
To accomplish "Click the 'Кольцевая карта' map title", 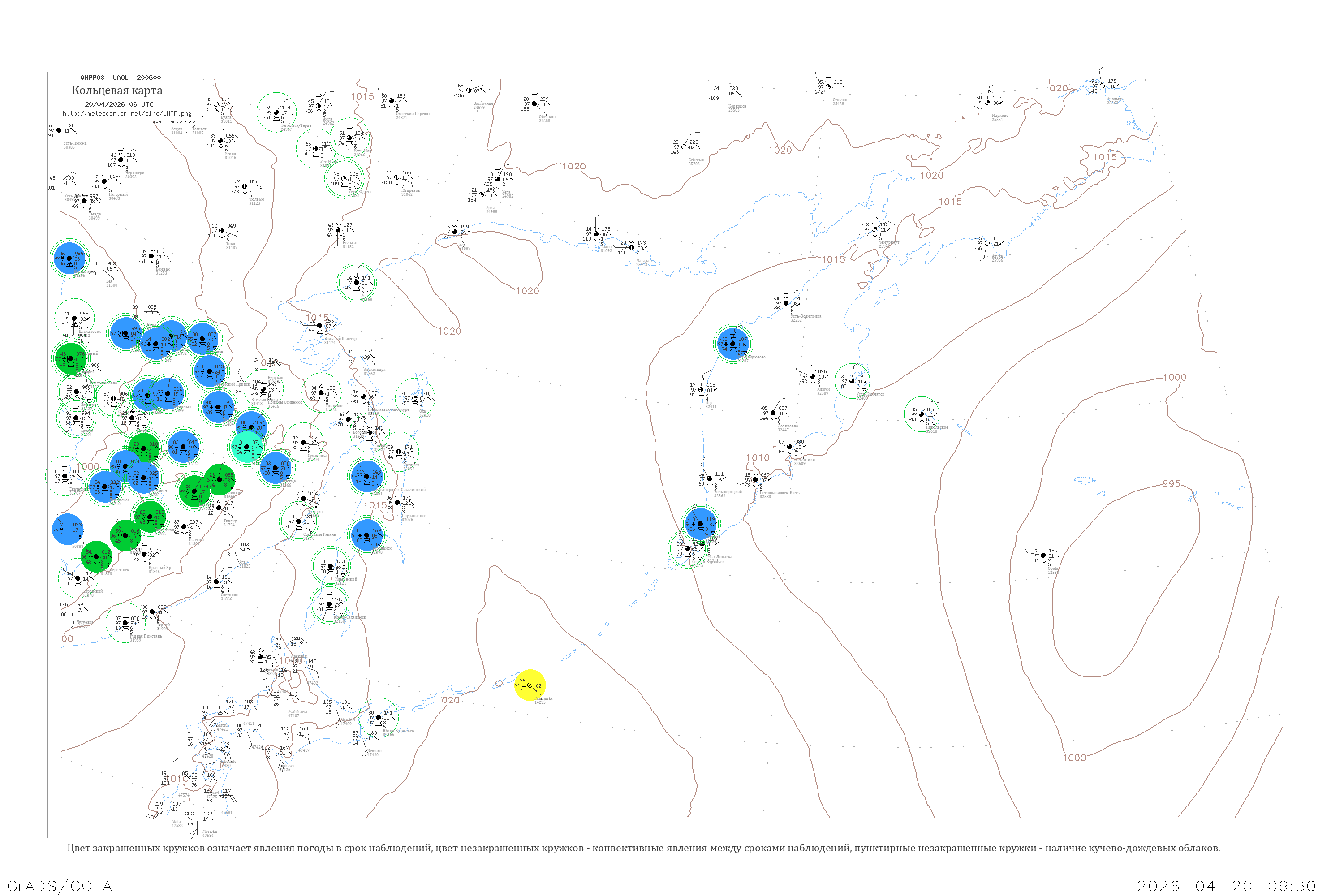I will pos(117,90).
